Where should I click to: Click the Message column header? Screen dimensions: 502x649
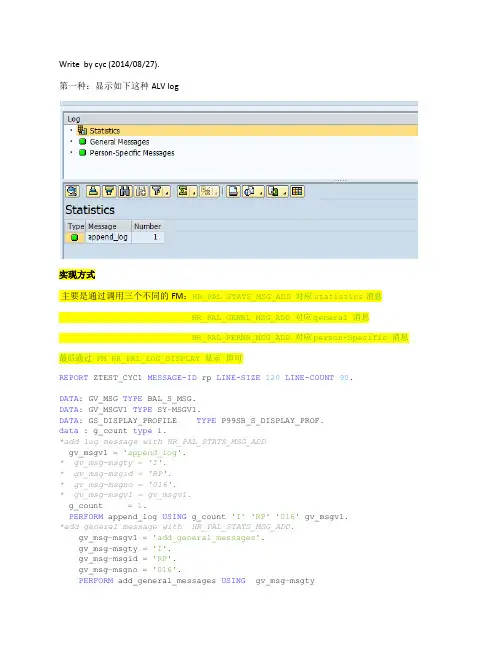point(108,226)
